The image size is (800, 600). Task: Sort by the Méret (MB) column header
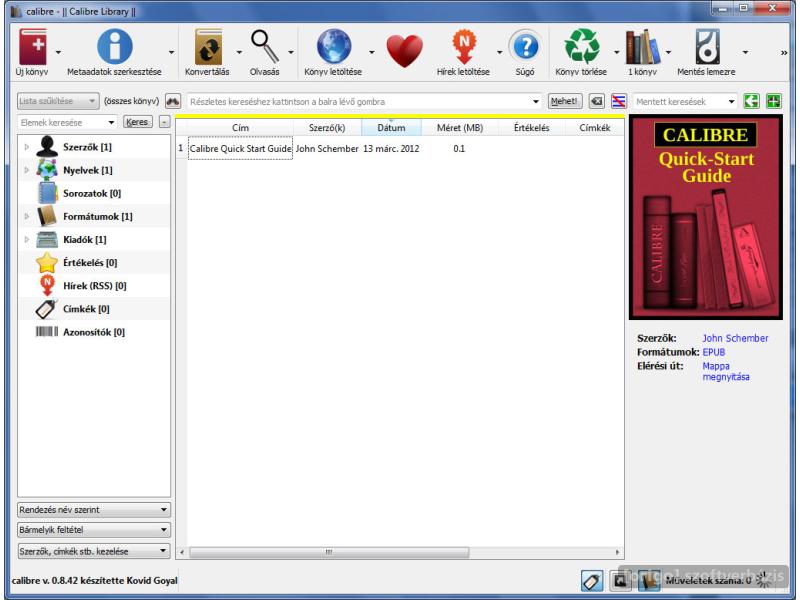tap(460, 128)
